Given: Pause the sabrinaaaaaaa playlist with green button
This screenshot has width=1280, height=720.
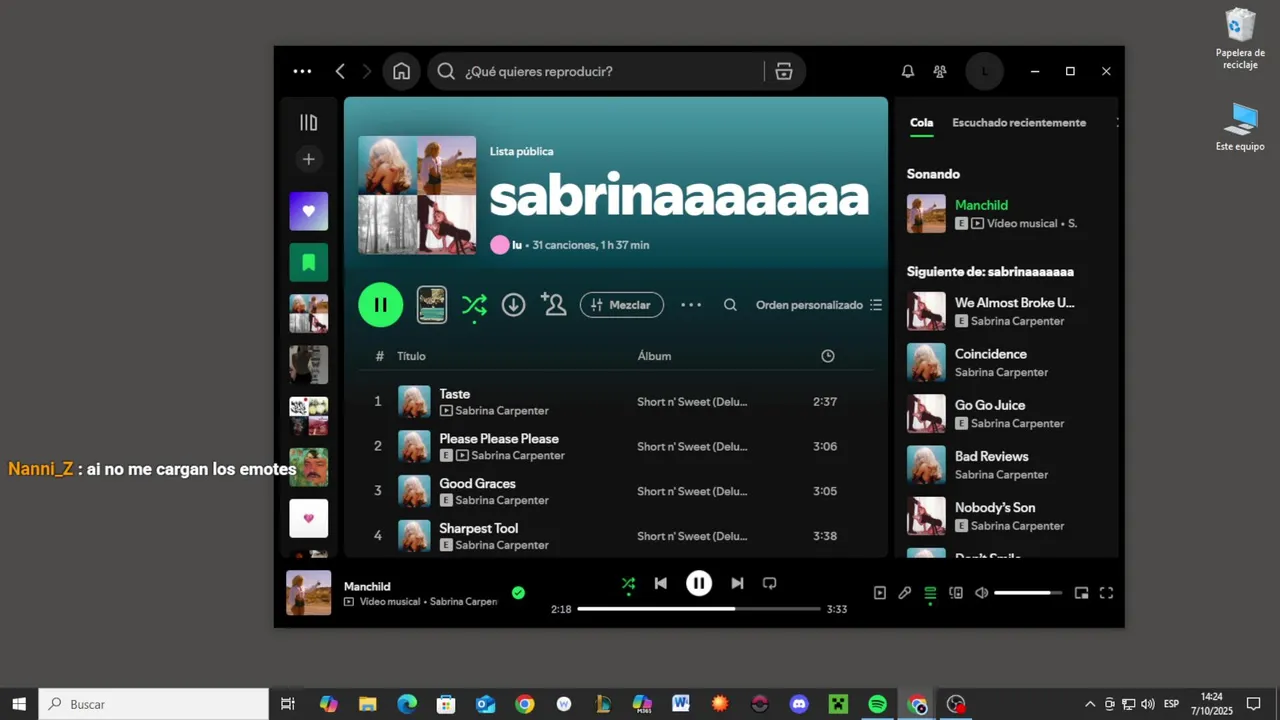Looking at the screenshot, I should 380,305.
